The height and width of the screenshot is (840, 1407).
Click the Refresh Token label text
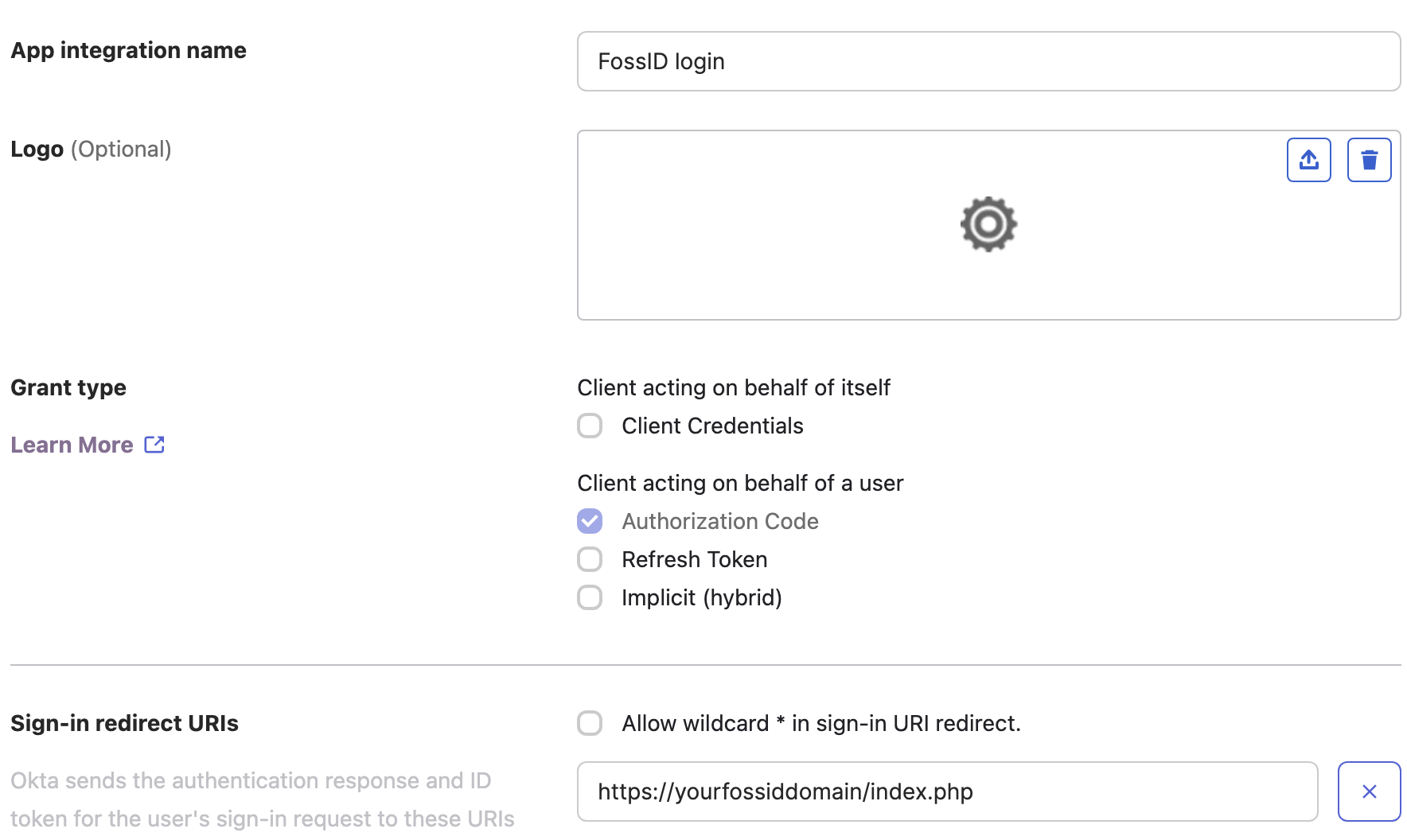point(694,559)
